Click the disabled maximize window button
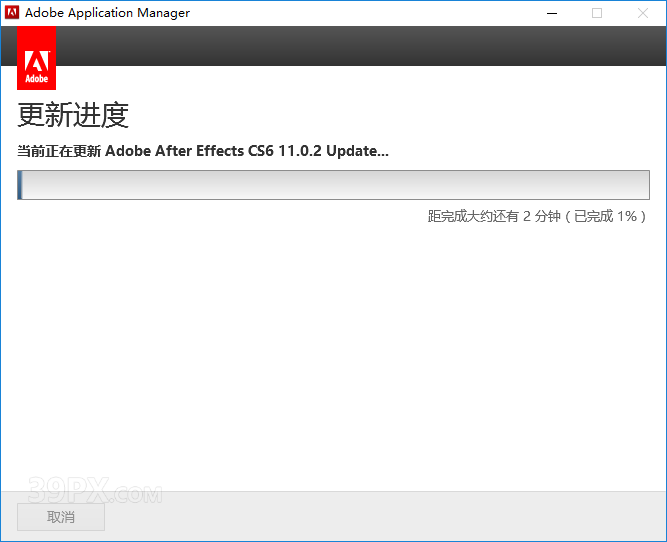The image size is (667, 542). (x=597, y=13)
